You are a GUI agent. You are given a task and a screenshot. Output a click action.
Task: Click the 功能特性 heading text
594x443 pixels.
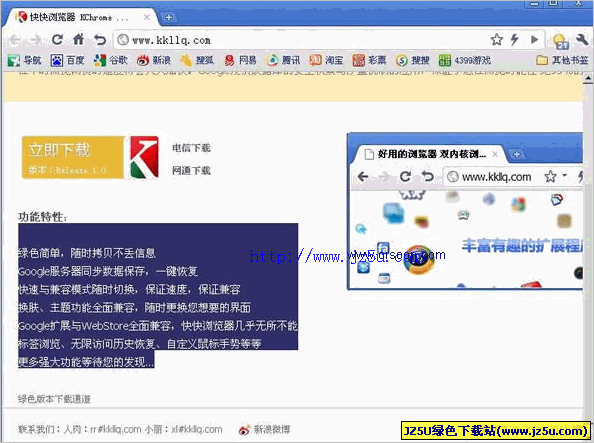[42, 217]
